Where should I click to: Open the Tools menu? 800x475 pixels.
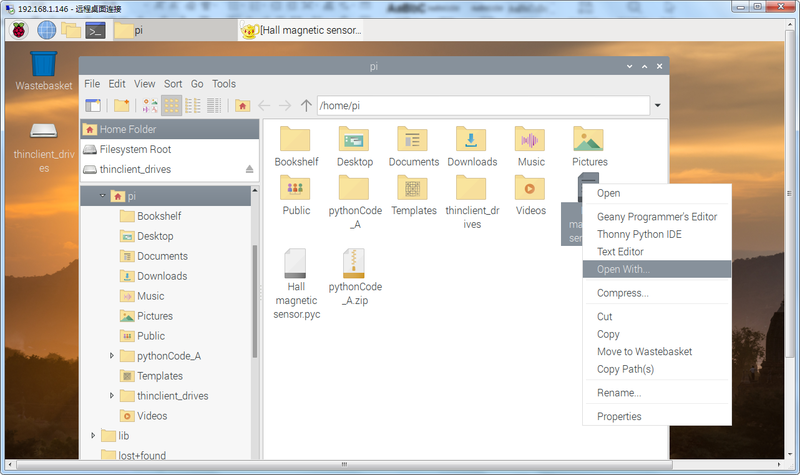pyautogui.click(x=224, y=84)
